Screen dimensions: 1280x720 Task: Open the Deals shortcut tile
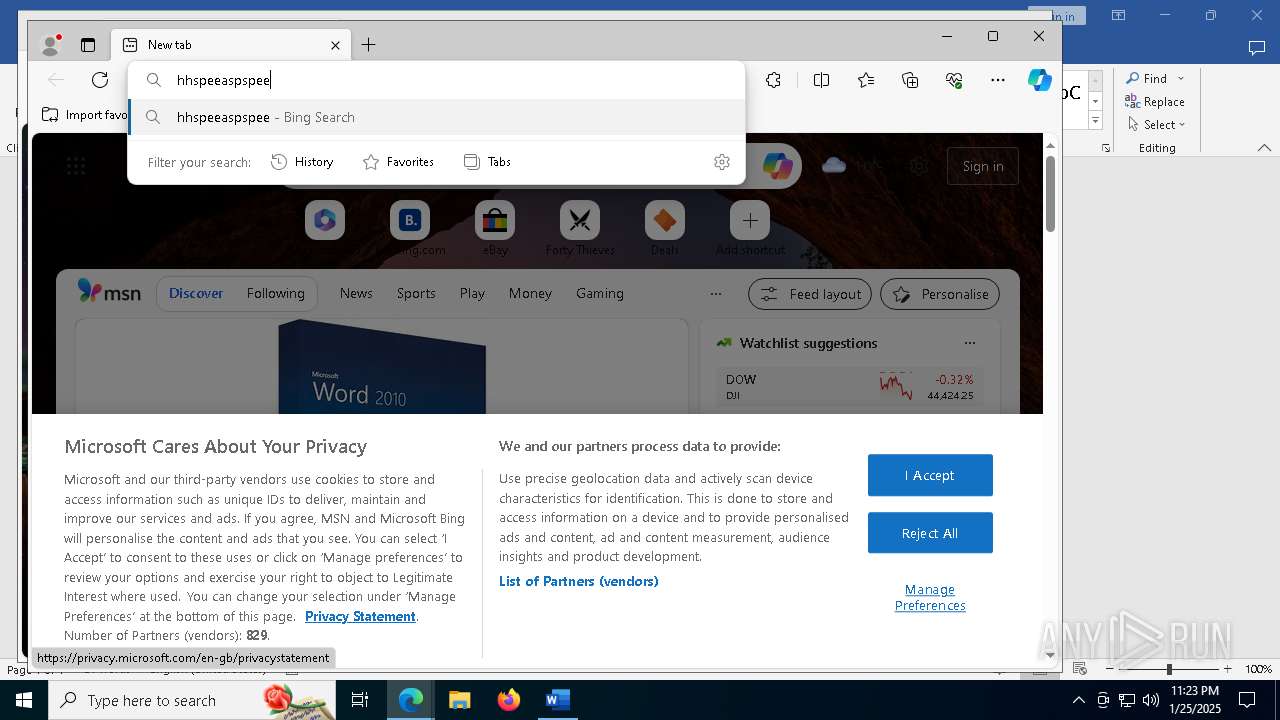665,221
